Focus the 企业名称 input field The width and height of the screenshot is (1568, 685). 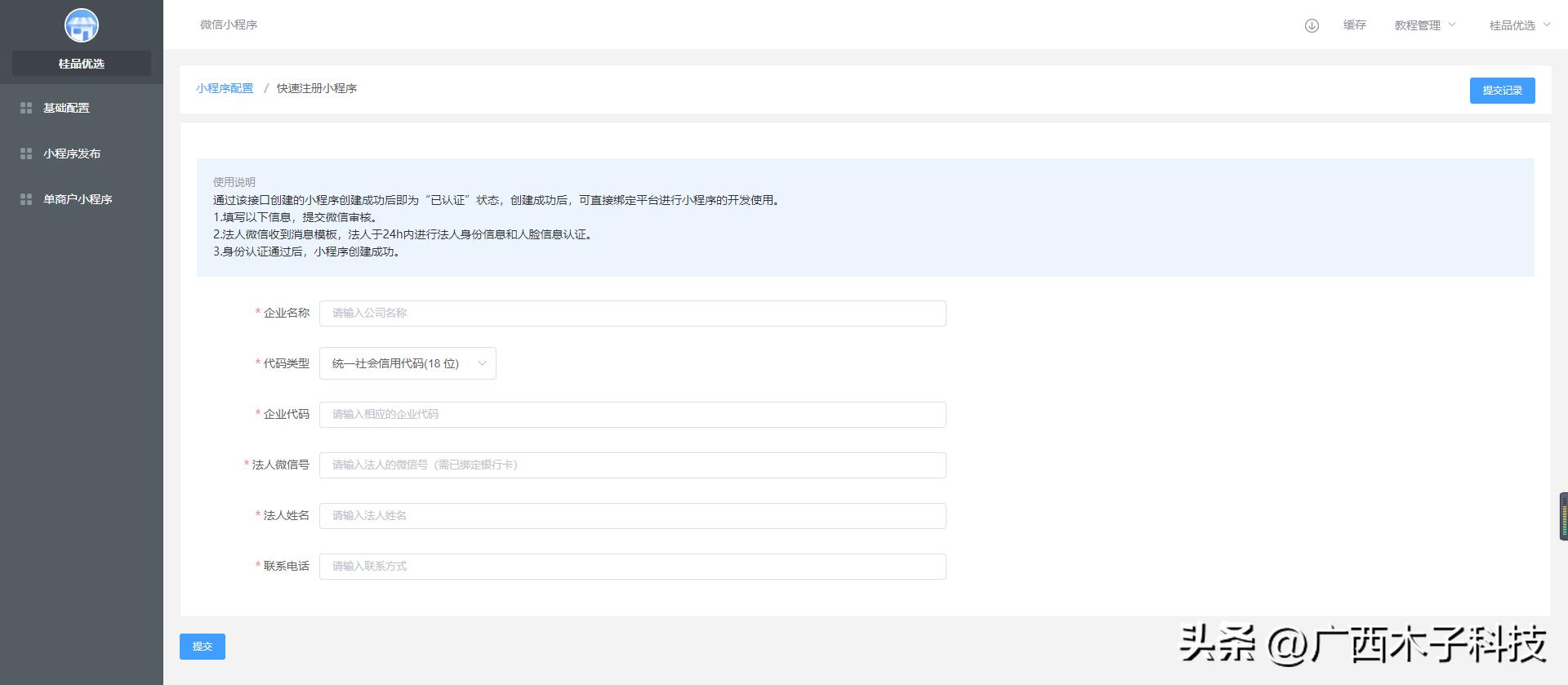[x=632, y=314]
